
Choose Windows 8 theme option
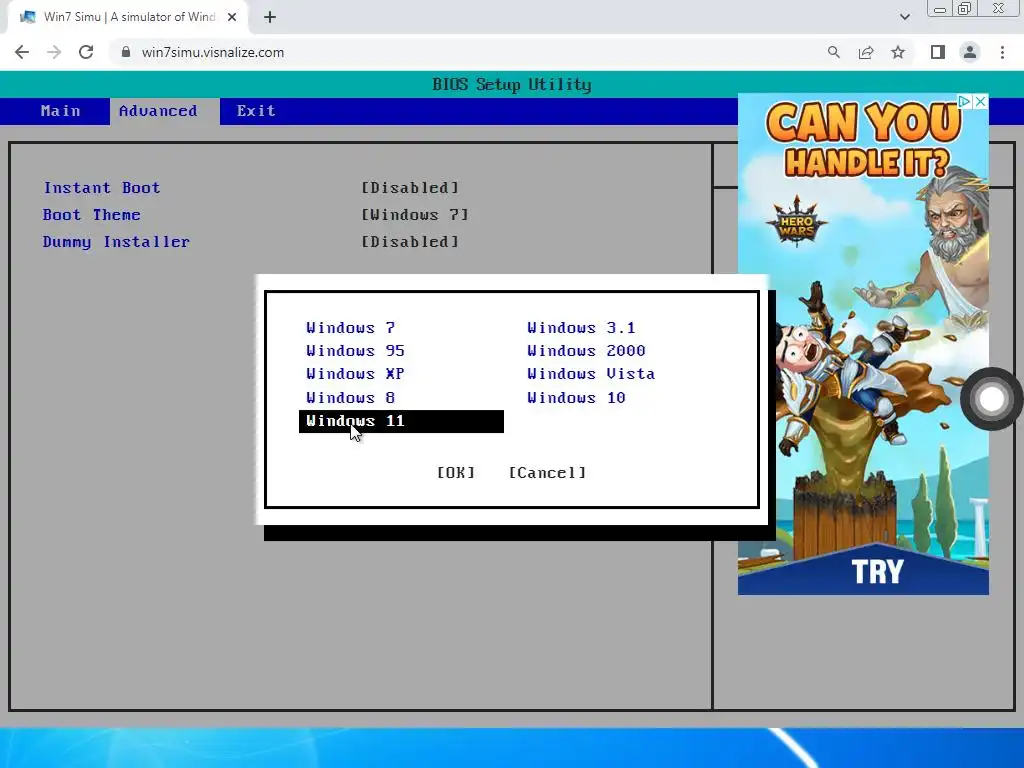pos(351,398)
